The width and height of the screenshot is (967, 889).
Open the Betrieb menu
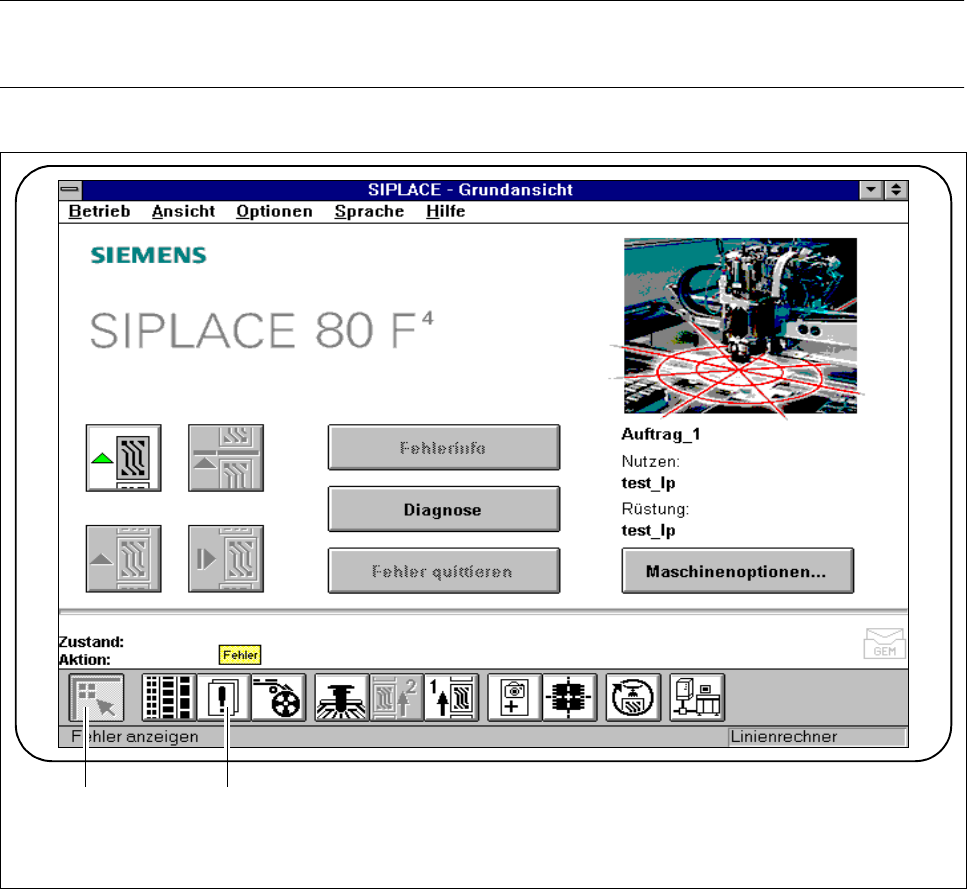99,211
